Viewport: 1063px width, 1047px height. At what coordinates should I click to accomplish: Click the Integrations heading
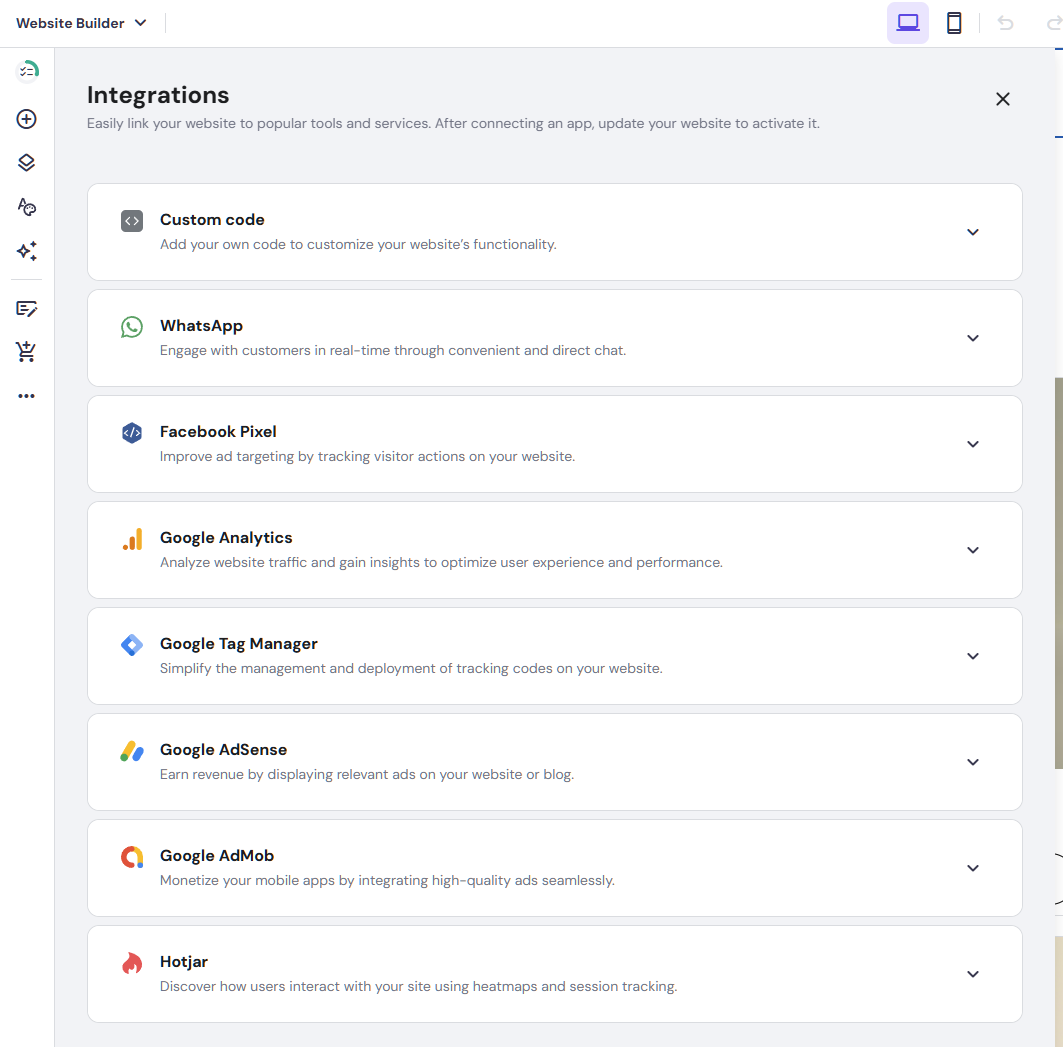point(158,95)
